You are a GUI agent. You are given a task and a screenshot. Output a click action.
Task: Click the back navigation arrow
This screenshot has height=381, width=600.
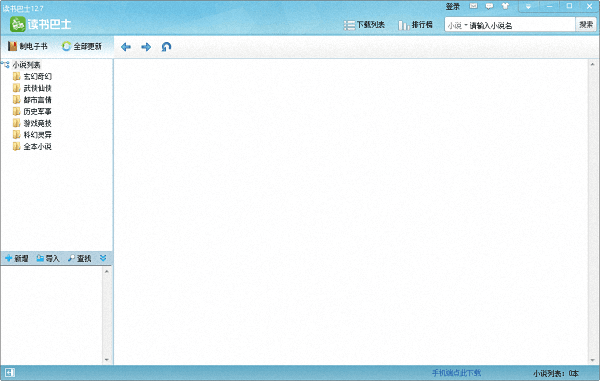[126, 47]
